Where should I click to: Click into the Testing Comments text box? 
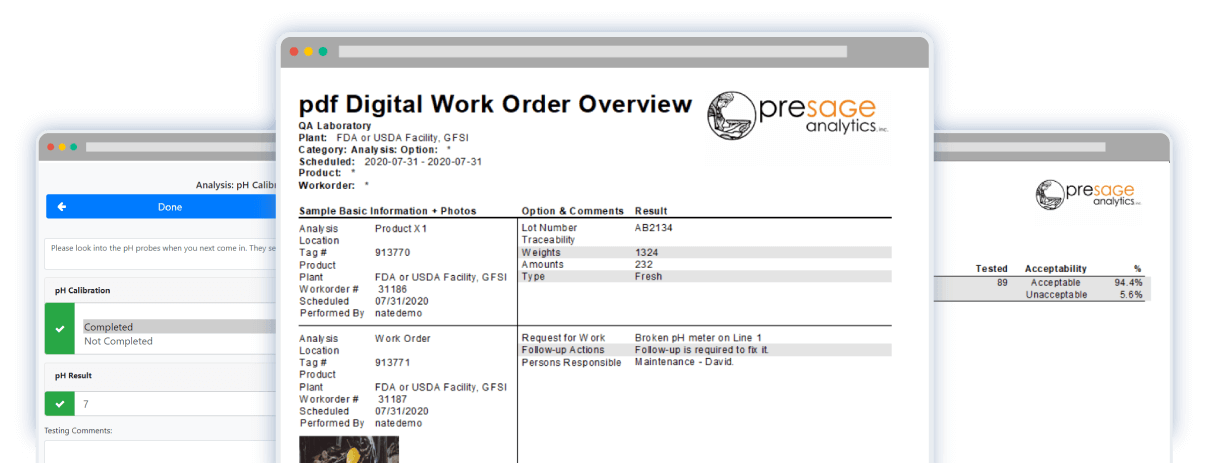pos(160,452)
